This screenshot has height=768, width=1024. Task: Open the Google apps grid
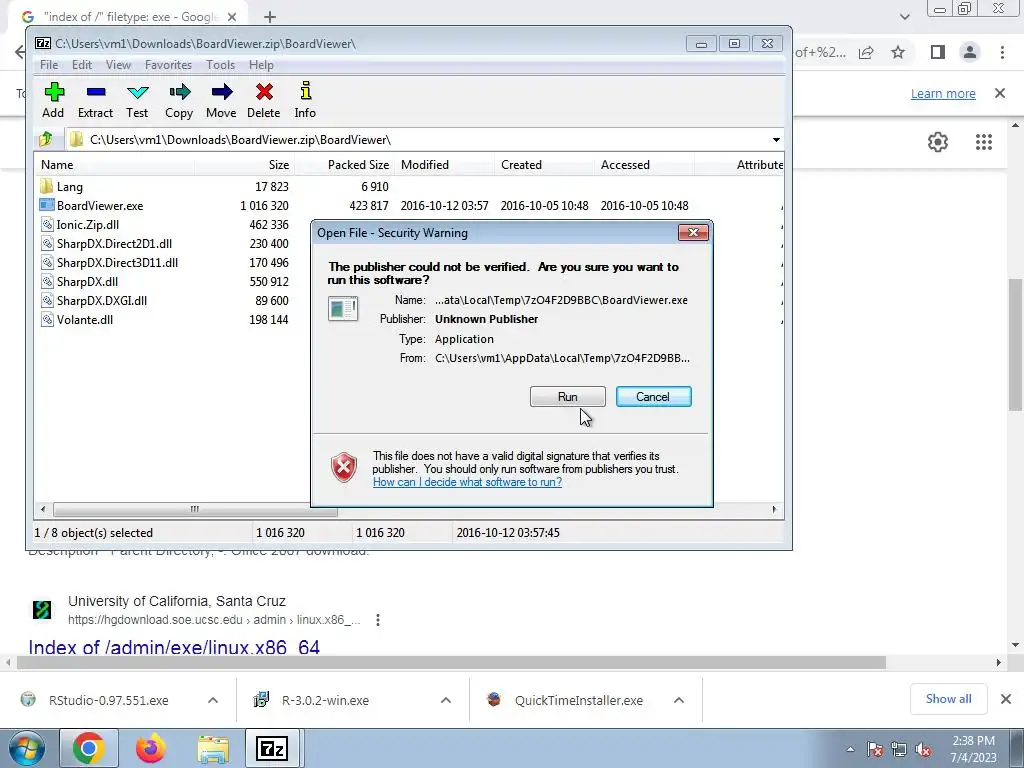click(984, 142)
